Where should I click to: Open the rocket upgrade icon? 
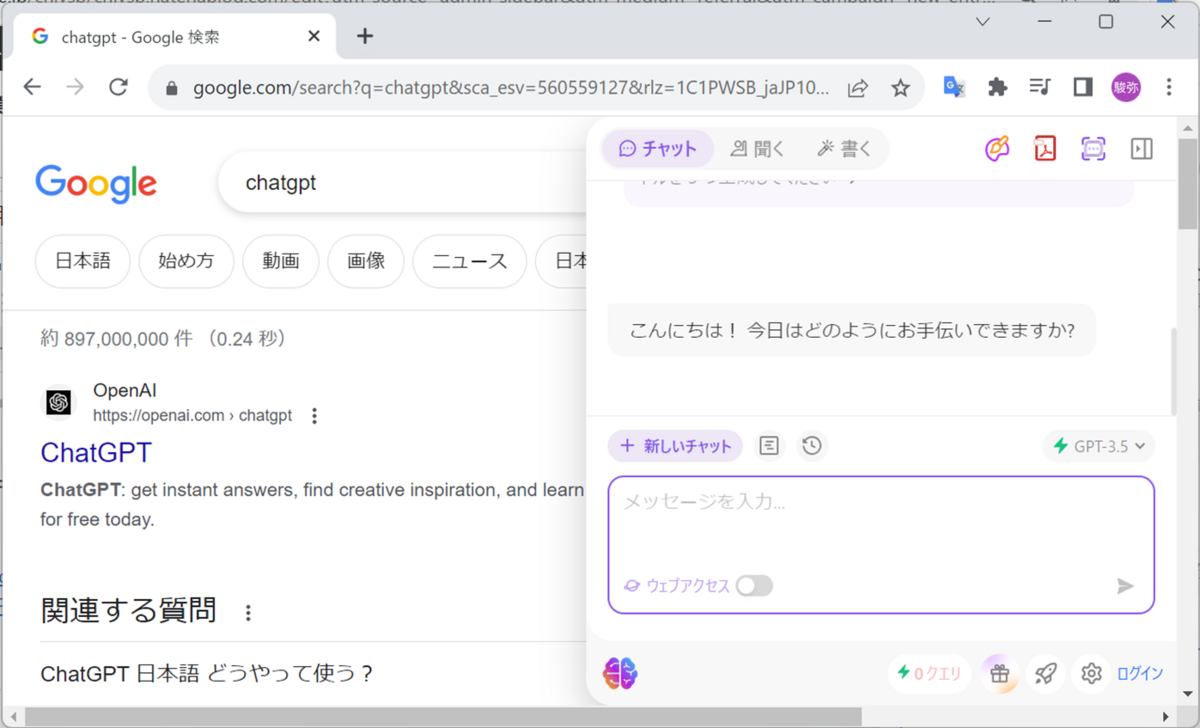point(1045,674)
